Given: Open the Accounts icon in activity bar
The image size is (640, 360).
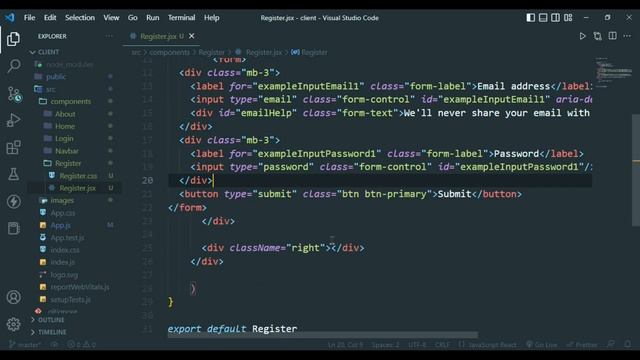Looking at the screenshot, I should 13,297.
